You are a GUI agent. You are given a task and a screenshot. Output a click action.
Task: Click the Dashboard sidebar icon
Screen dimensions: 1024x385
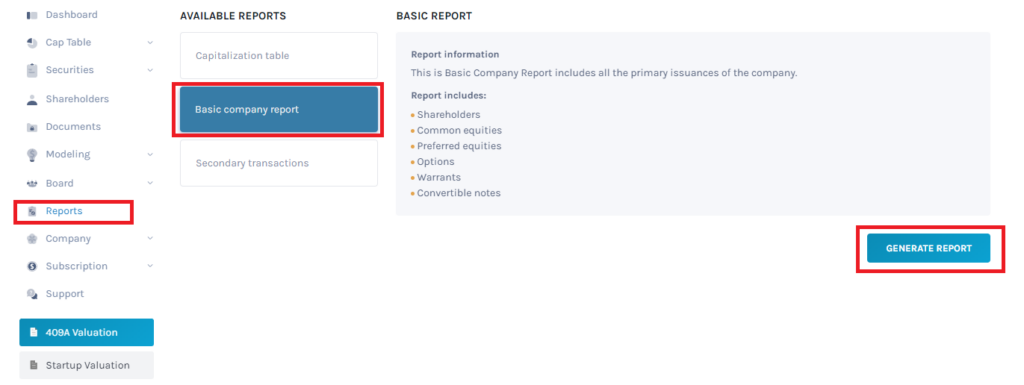[31, 15]
